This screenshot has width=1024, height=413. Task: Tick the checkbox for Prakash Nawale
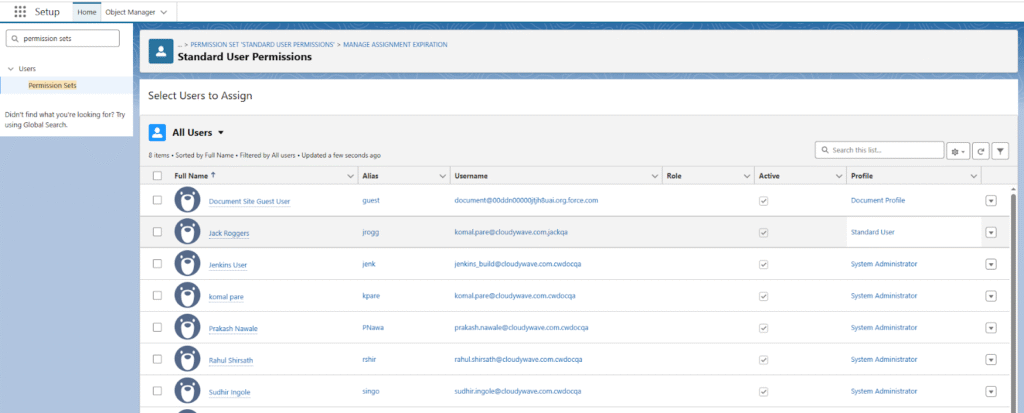tap(157, 327)
